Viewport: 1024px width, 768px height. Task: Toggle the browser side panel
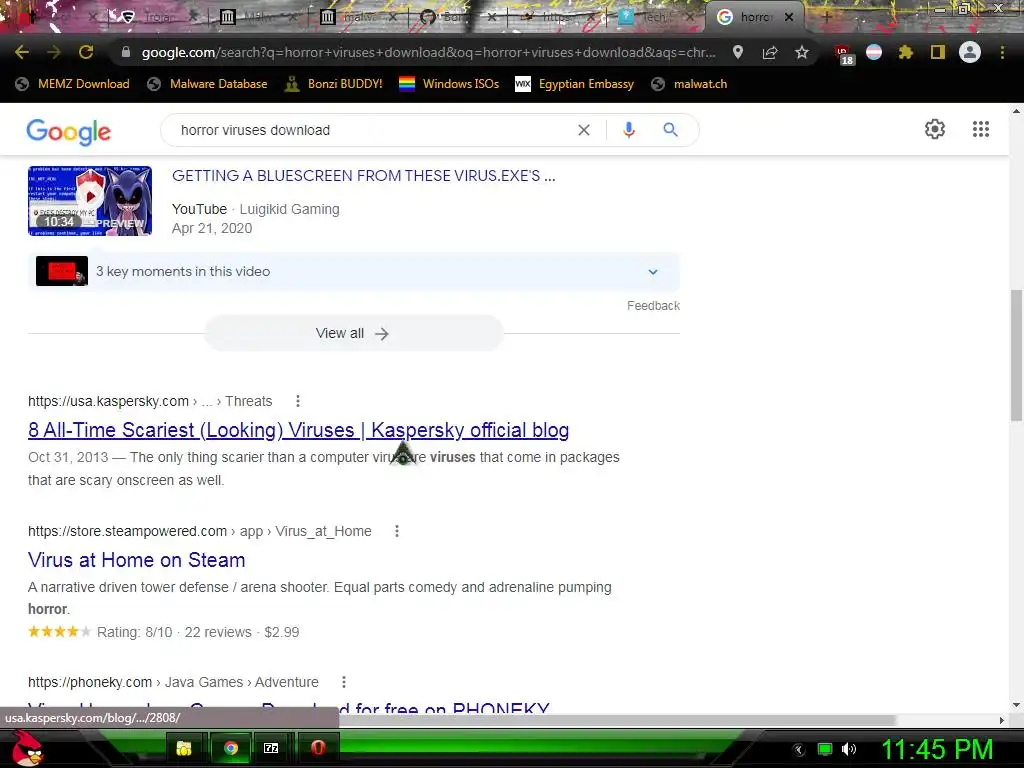[x=938, y=52]
